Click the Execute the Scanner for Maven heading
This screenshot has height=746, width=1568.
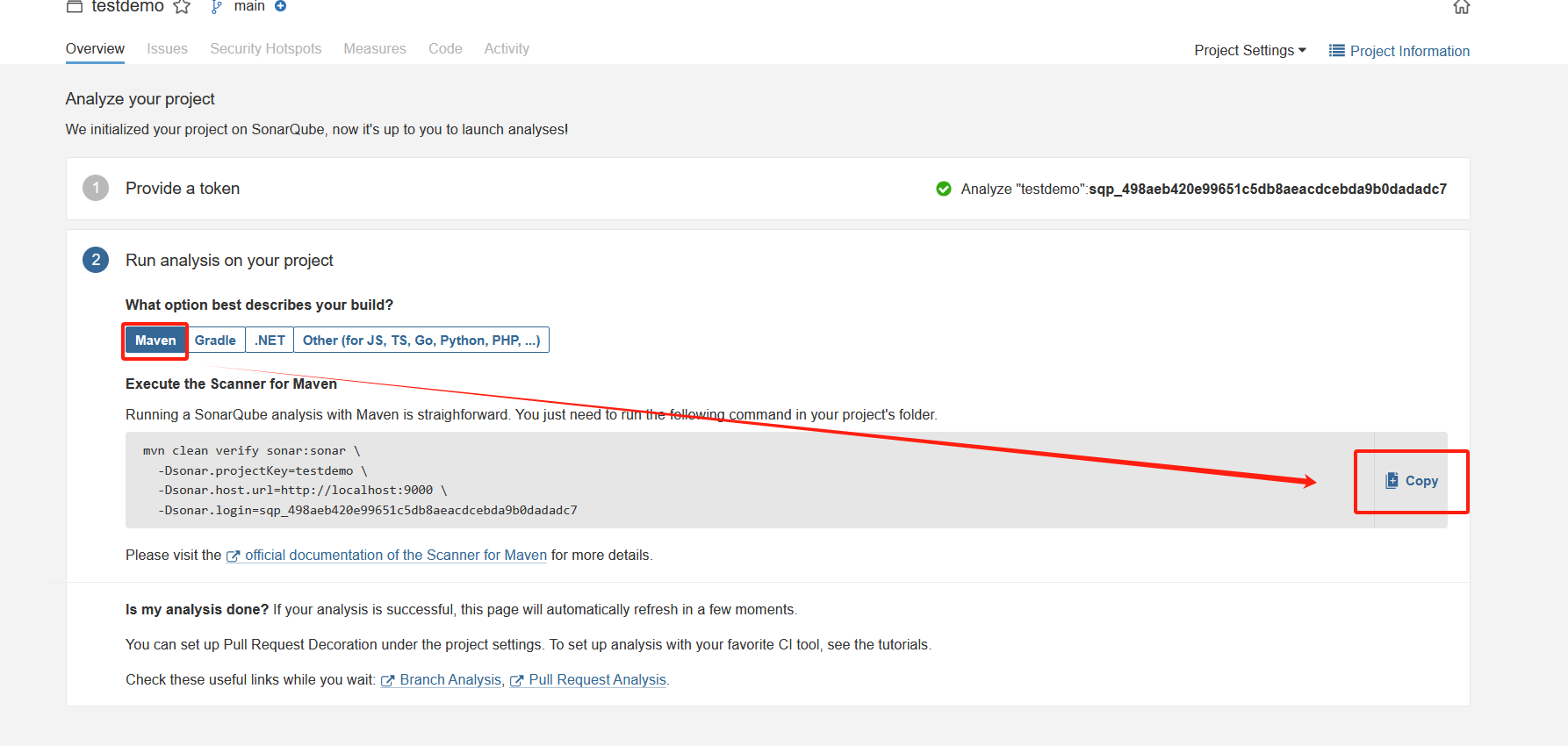[231, 384]
